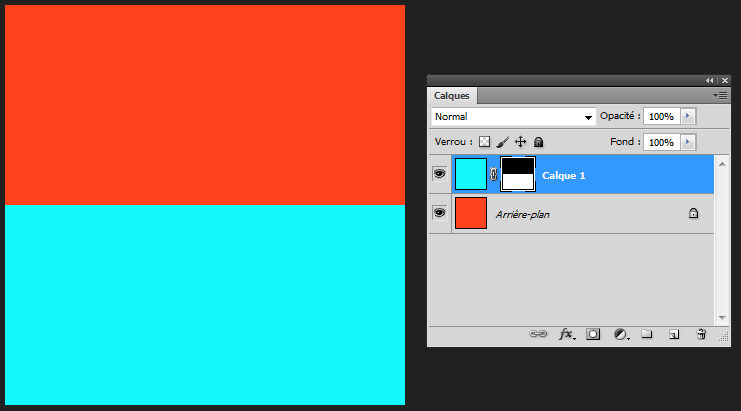Click the panel resize grip corner
This screenshot has width=741, height=411.
click(x=724, y=336)
